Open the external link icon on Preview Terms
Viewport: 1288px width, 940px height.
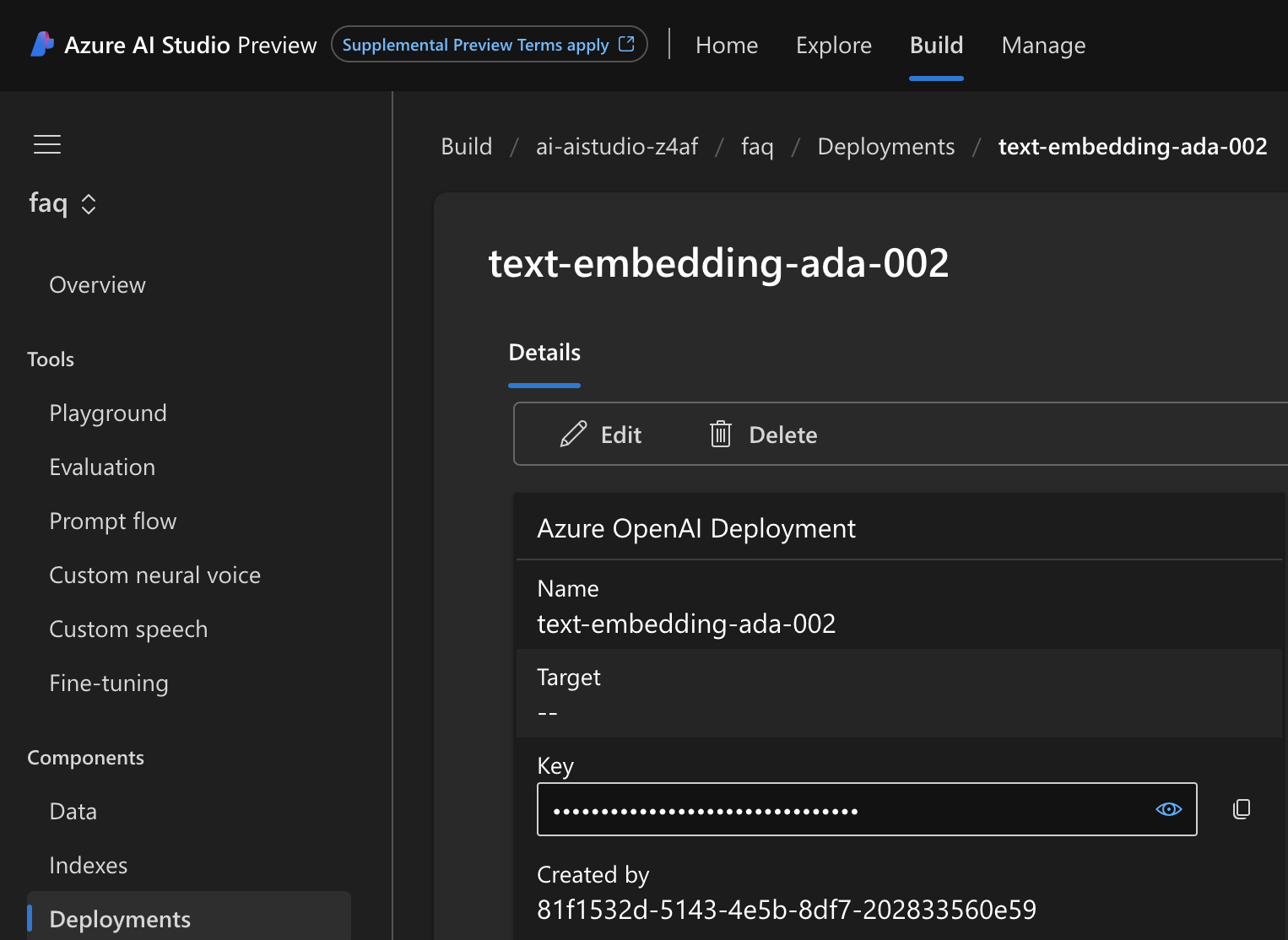[x=626, y=44]
